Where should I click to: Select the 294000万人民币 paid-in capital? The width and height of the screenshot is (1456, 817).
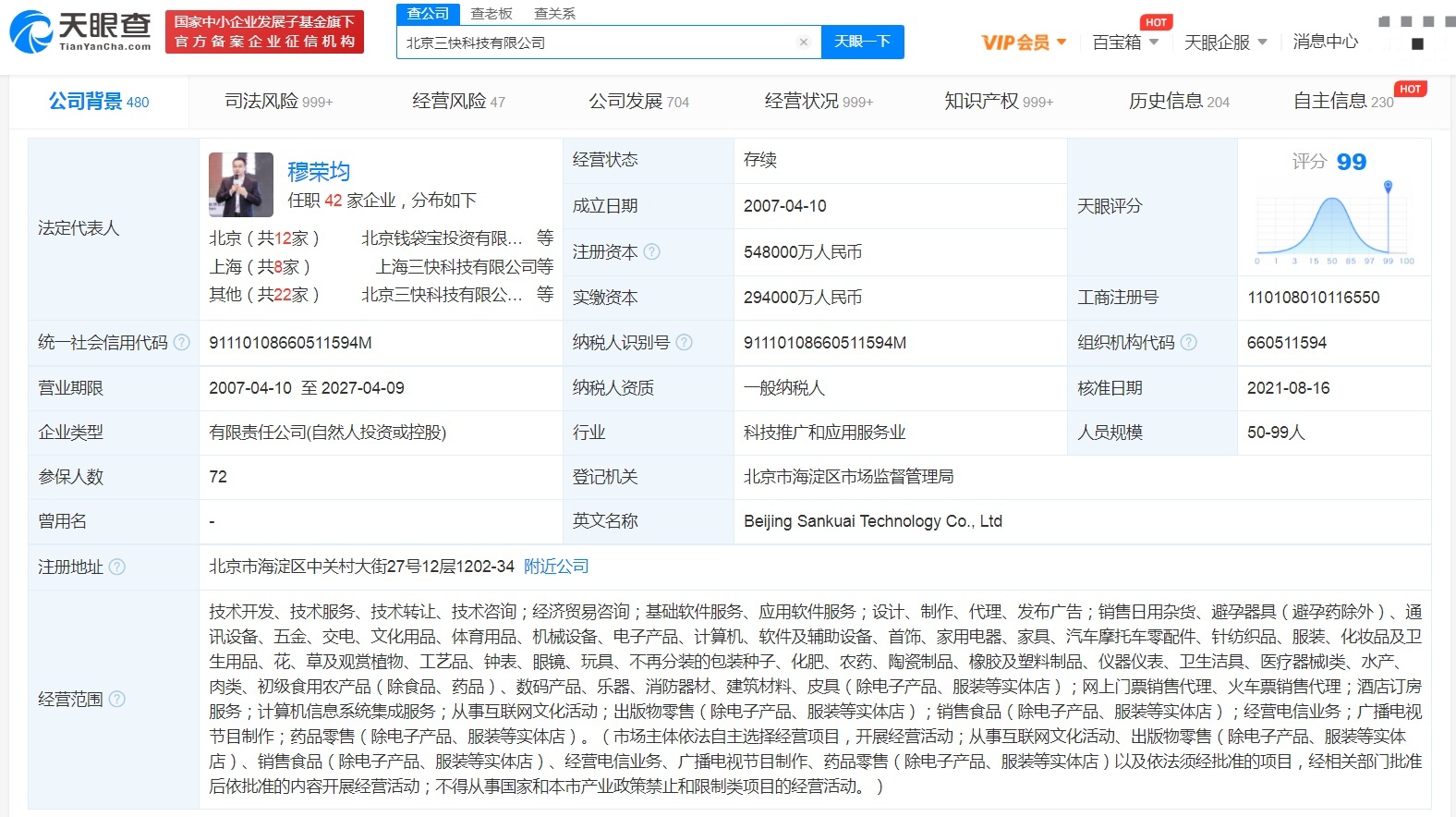(x=802, y=298)
